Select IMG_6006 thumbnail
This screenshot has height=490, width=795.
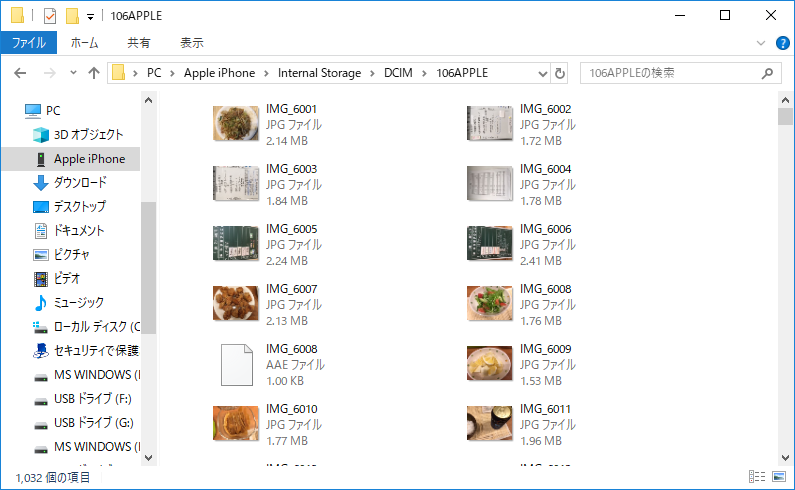coord(490,243)
